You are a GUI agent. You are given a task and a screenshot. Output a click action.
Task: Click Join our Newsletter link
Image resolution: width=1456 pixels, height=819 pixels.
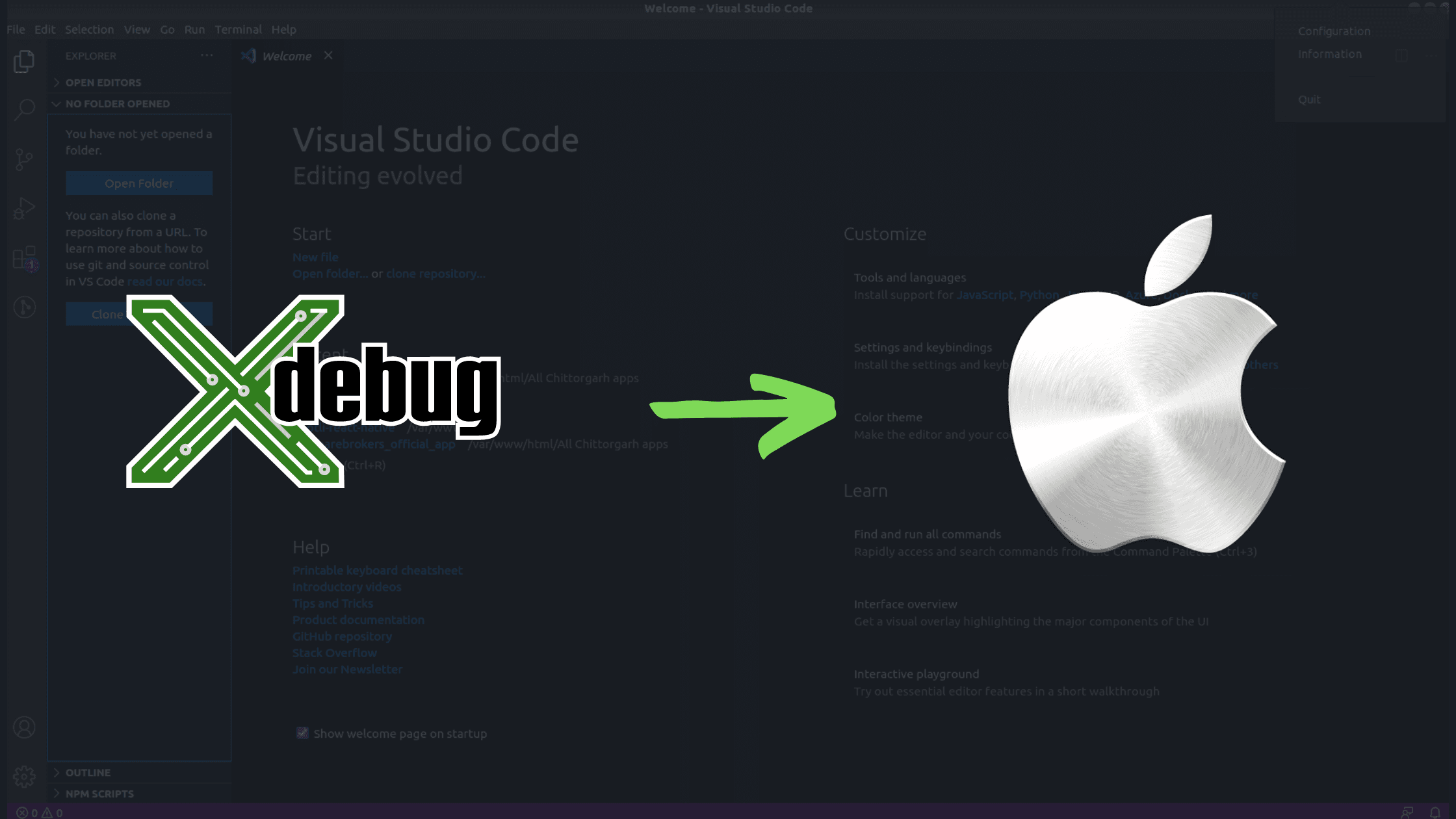click(347, 669)
